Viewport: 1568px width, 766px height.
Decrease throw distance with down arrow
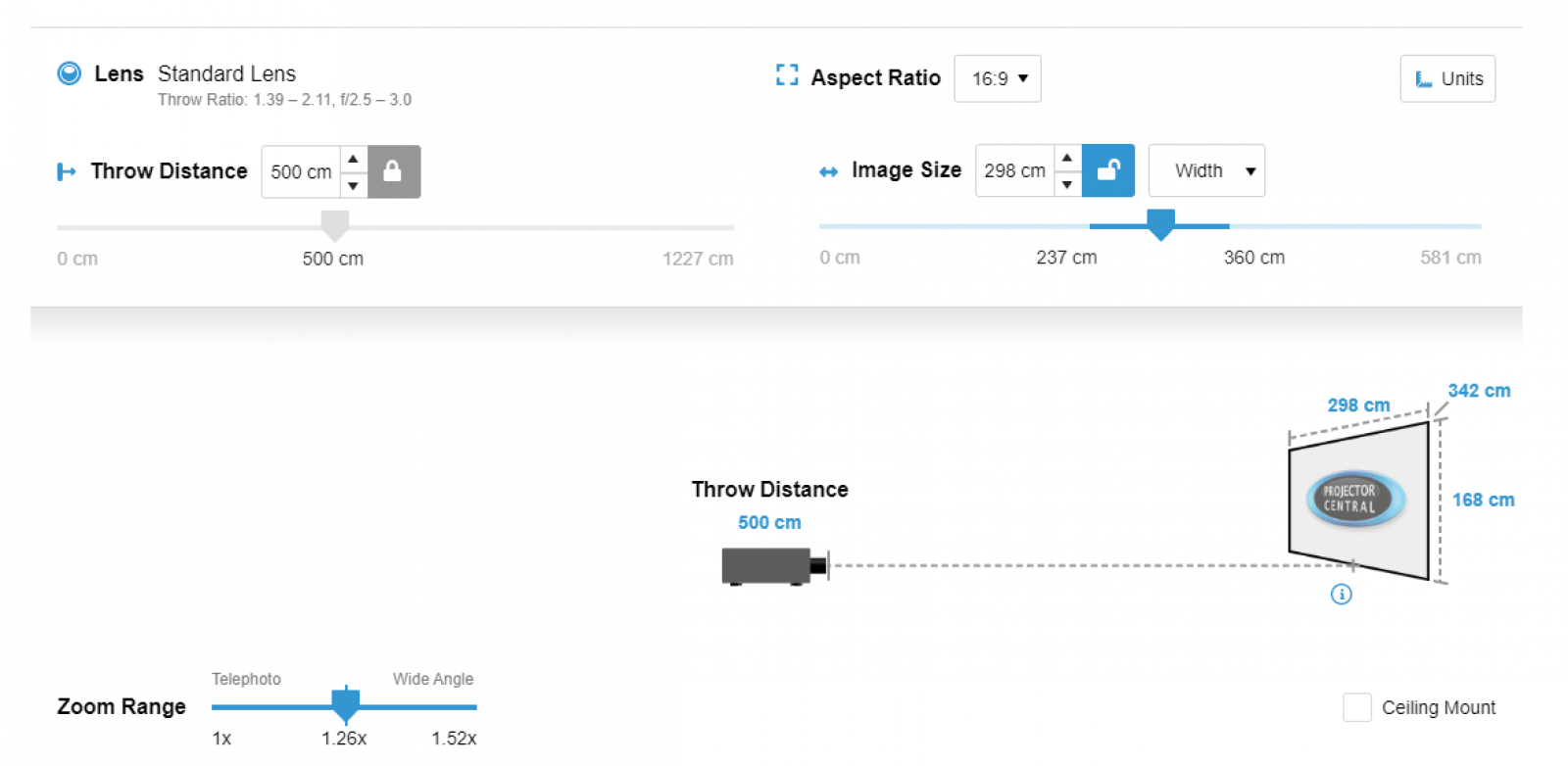[x=353, y=185]
